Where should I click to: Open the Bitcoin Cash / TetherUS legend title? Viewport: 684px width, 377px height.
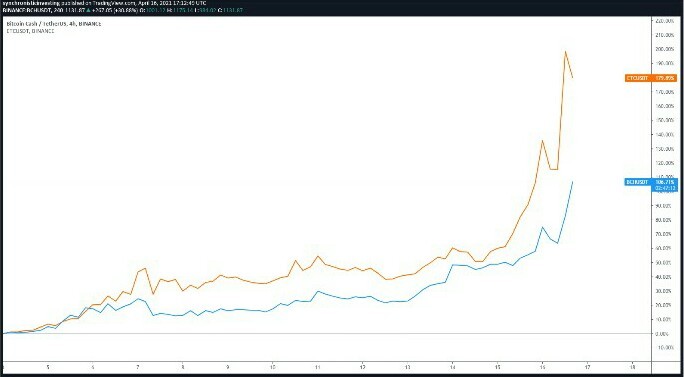(x=54, y=24)
